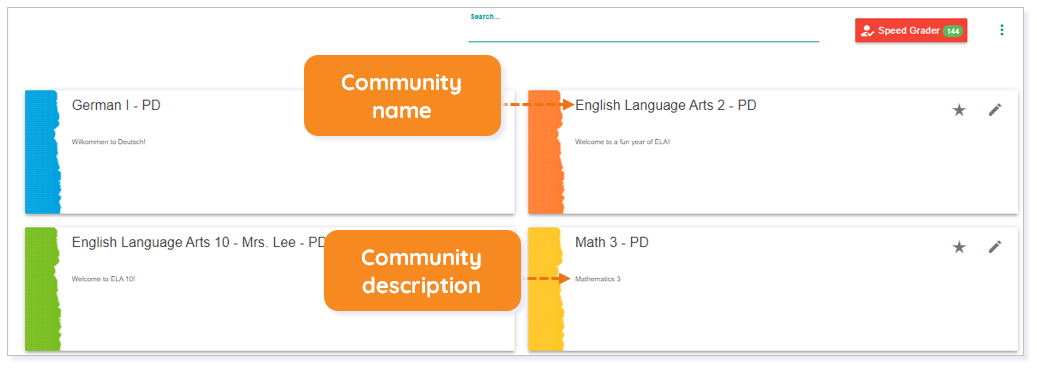Open the German I - PD community title
Image resolution: width=1037 pixels, height=371 pixels.
coord(116,105)
